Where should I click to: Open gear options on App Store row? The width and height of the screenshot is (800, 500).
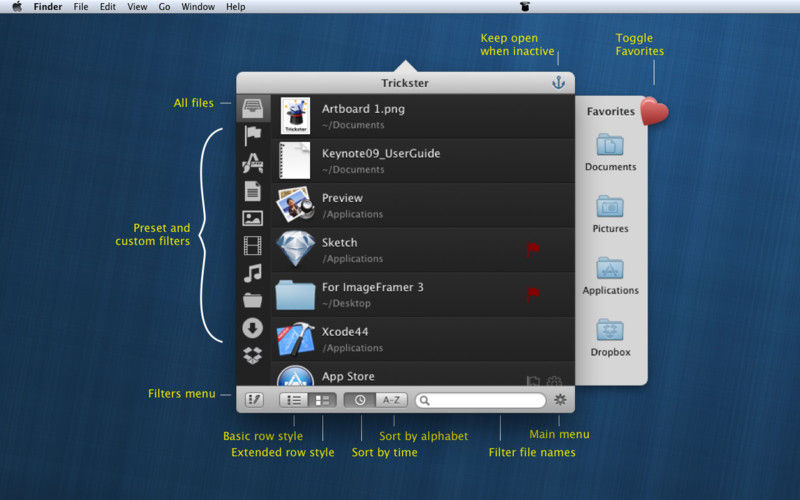coord(554,381)
